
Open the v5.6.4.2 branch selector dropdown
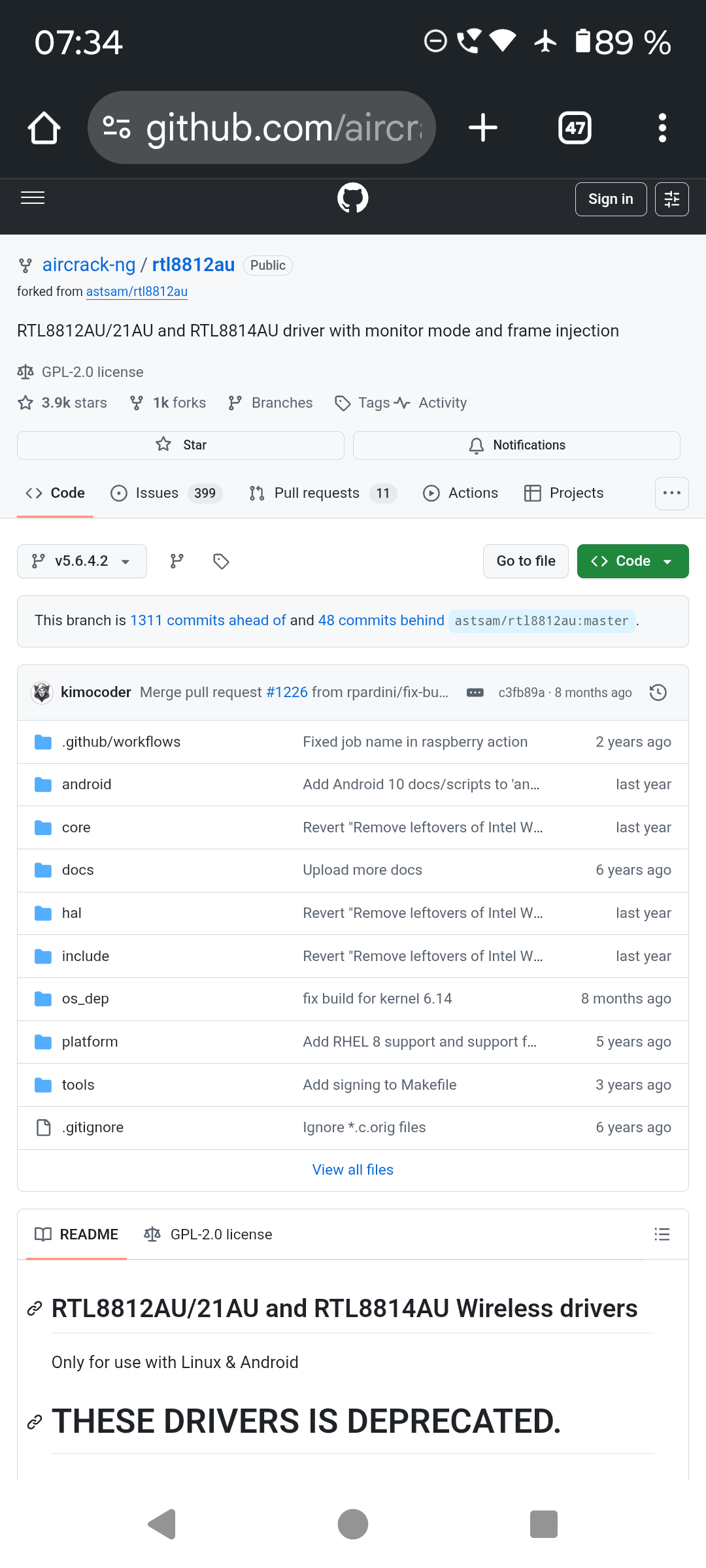(82, 561)
